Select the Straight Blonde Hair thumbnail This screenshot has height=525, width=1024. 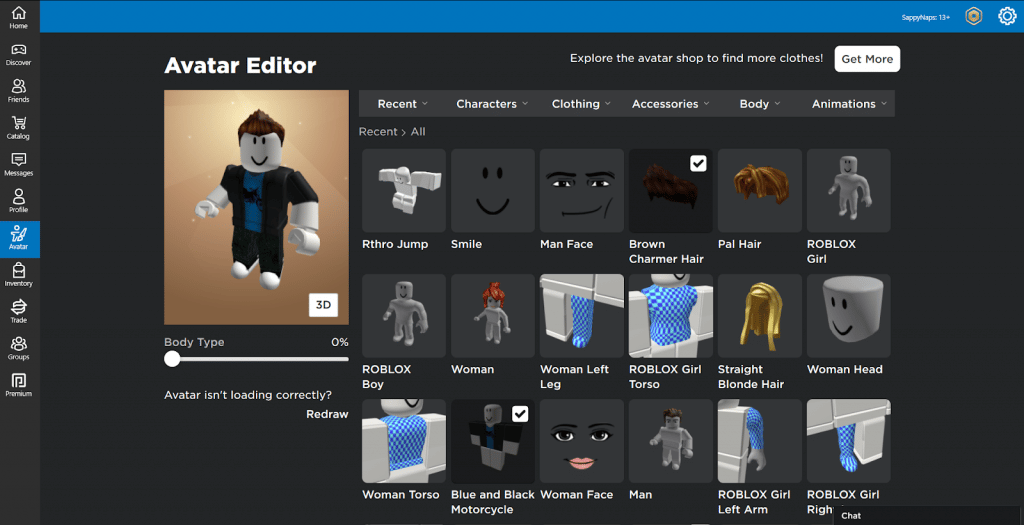point(760,315)
